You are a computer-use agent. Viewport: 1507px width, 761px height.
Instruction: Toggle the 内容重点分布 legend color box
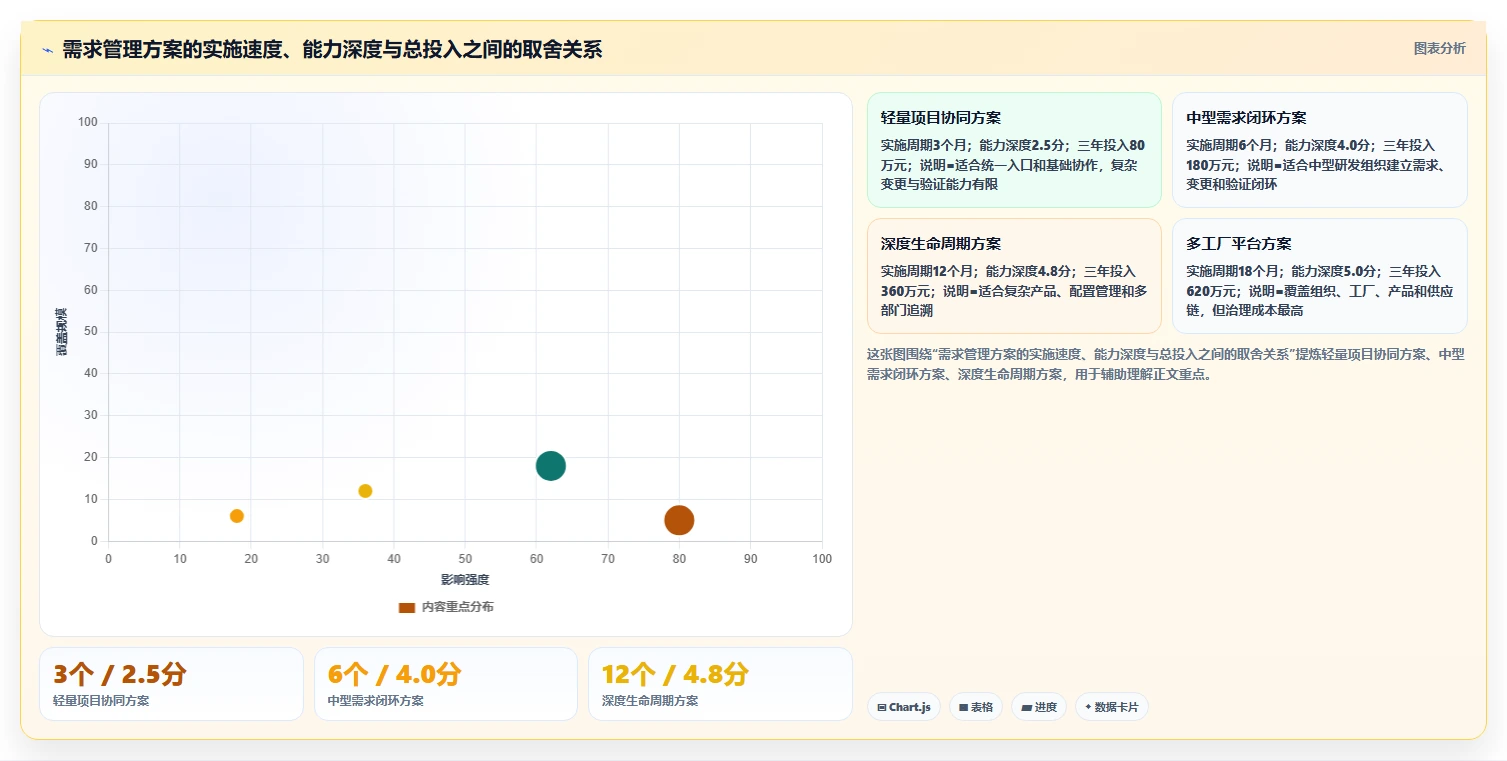tap(406, 607)
